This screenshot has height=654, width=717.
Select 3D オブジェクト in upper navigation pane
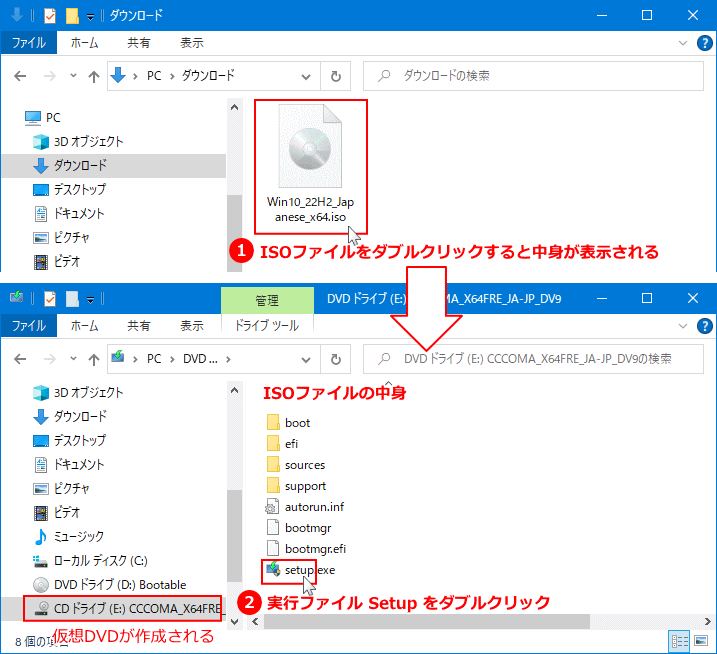(78, 142)
